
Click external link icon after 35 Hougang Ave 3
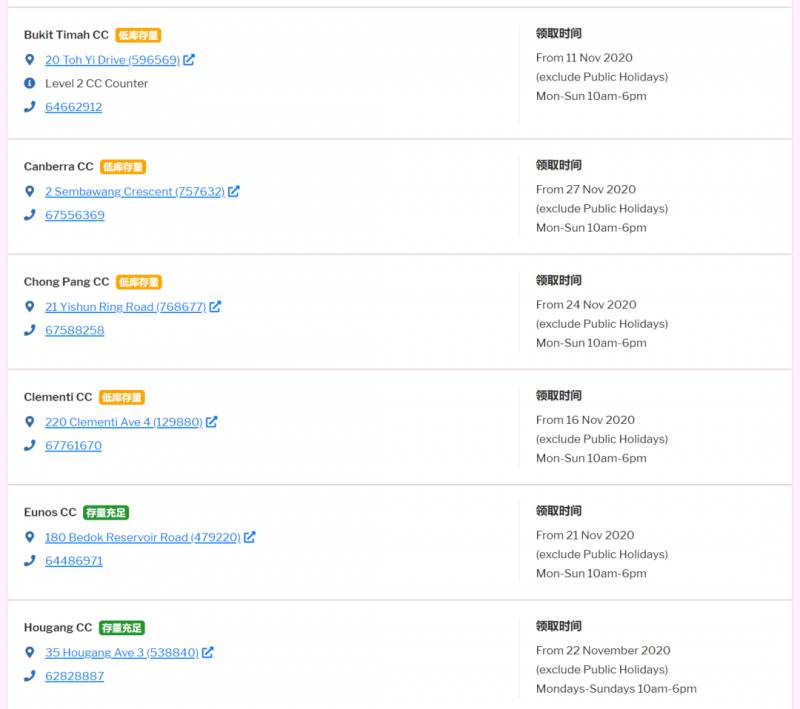pyautogui.click(x=208, y=652)
